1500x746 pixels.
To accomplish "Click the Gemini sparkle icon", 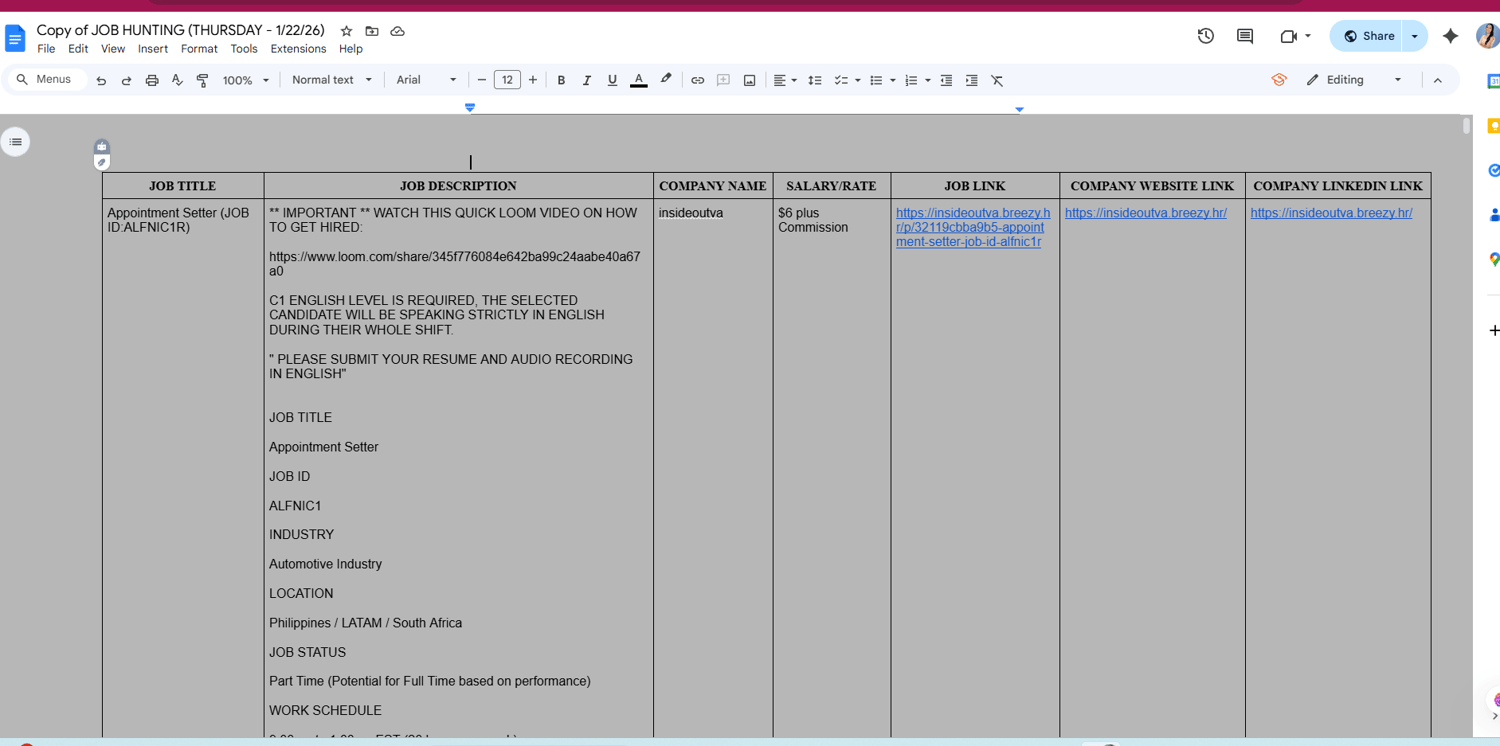I will click(x=1450, y=36).
